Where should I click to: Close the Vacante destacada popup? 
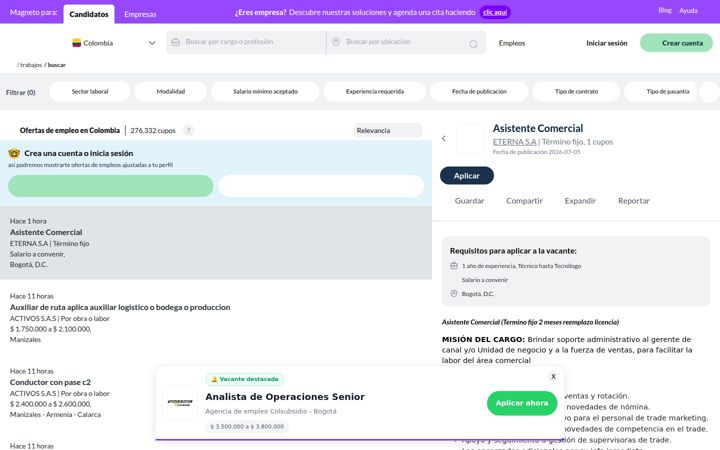click(x=553, y=376)
